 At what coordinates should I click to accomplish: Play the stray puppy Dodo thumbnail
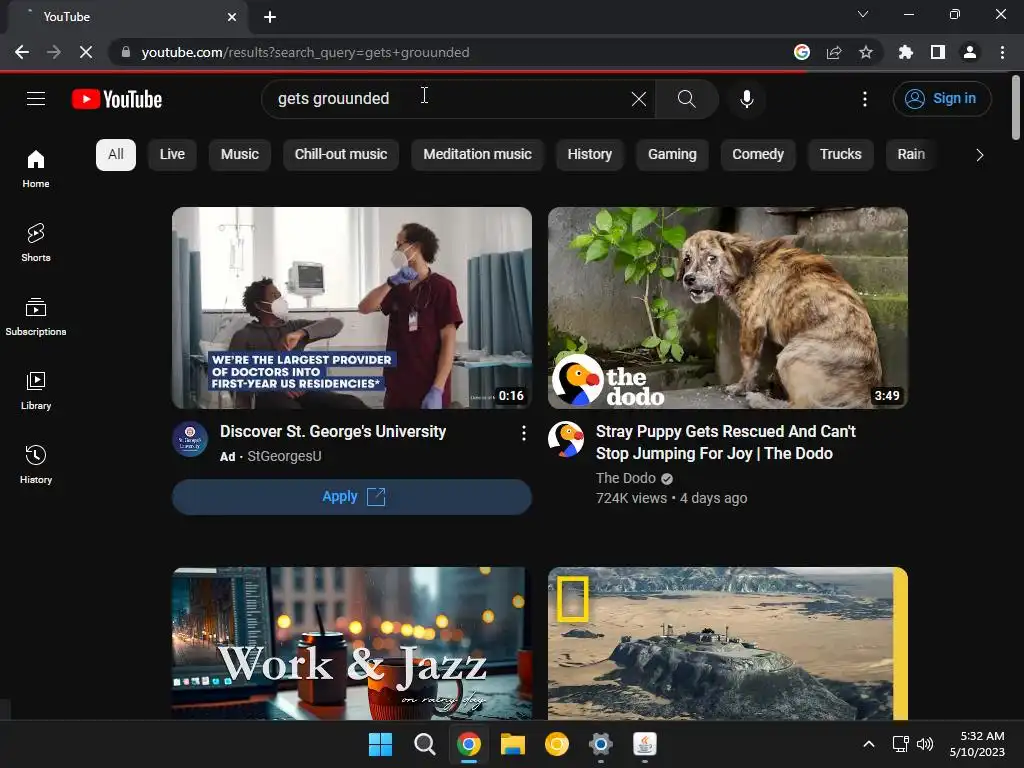point(728,308)
